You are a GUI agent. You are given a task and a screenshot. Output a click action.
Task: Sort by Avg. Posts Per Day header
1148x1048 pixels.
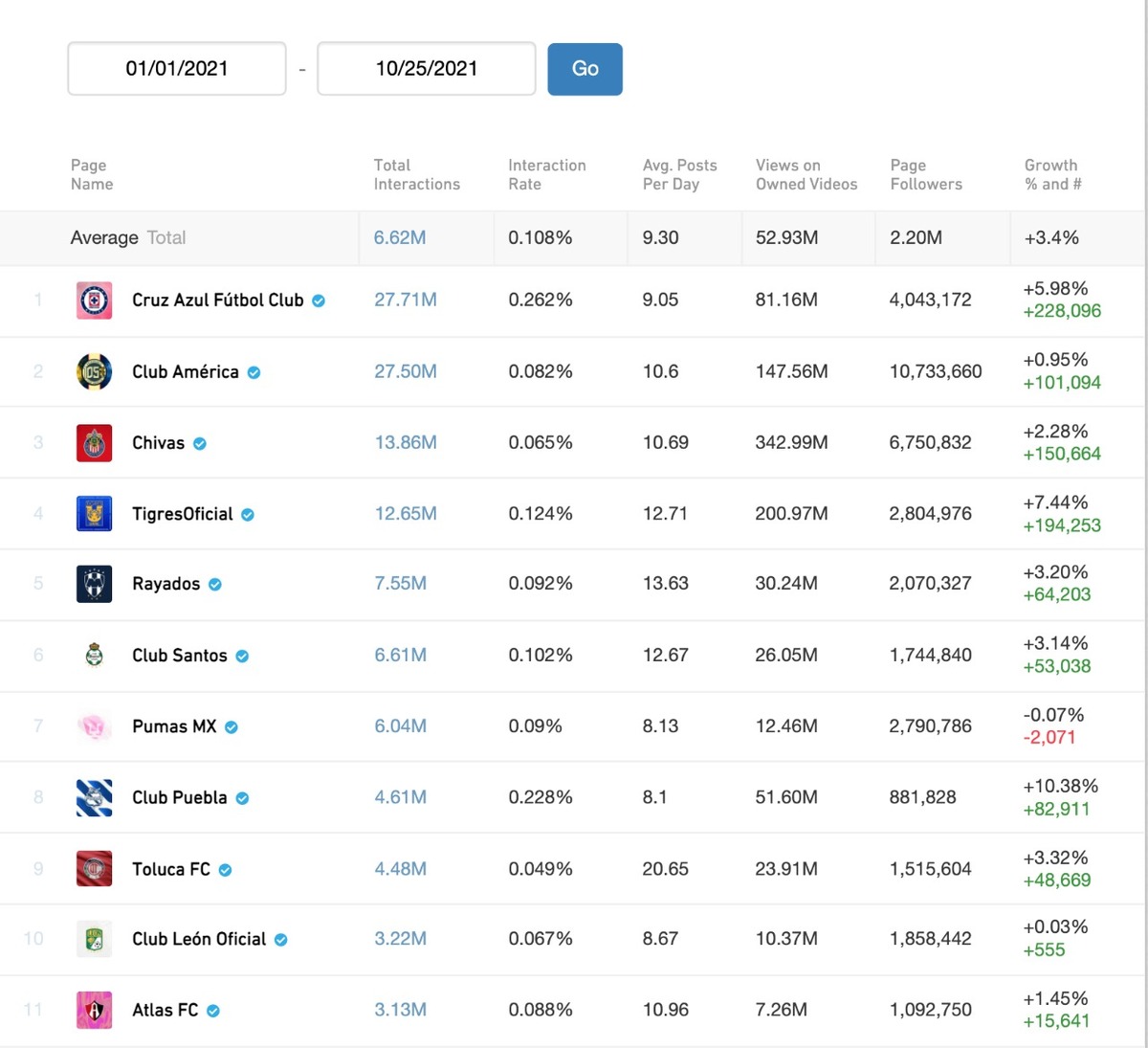(679, 174)
